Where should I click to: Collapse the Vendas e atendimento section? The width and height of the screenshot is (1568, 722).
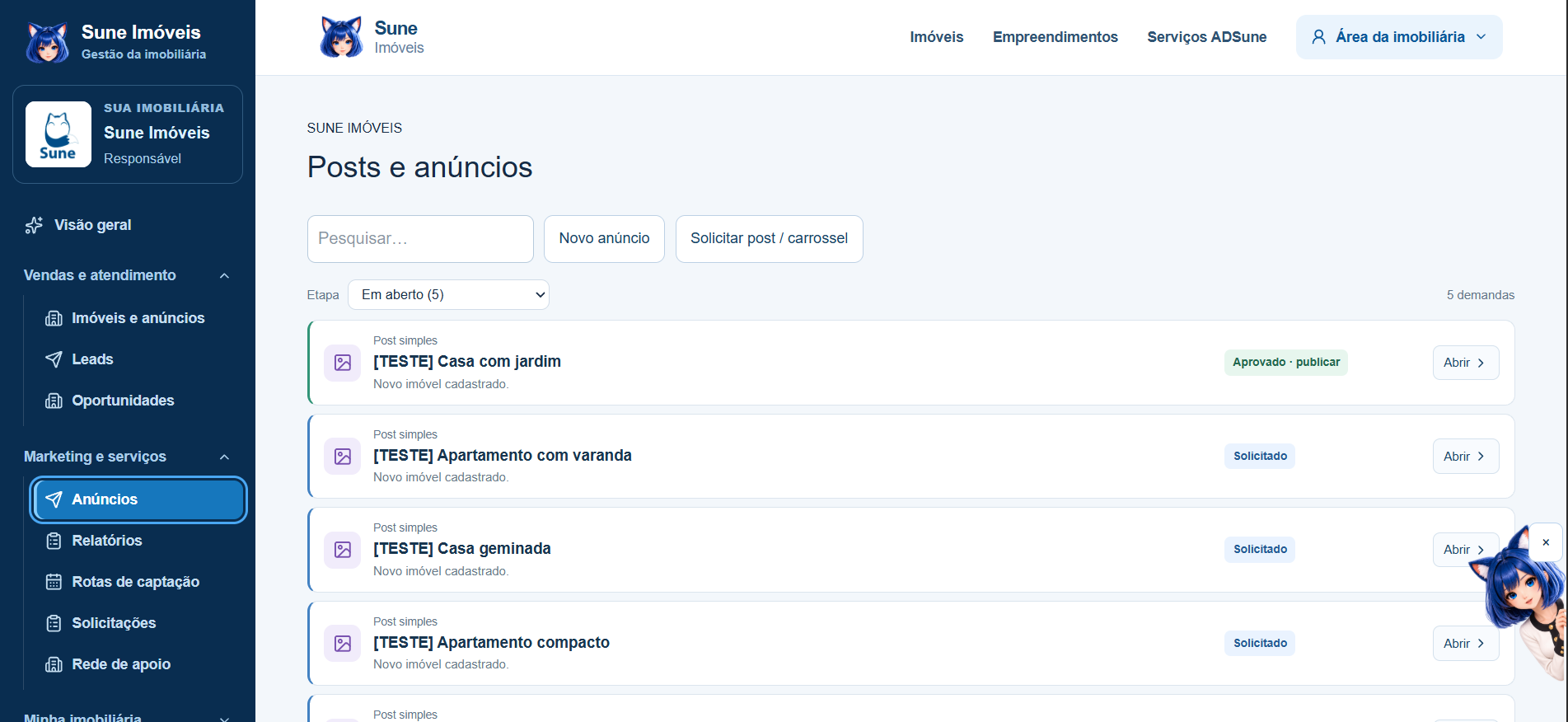click(x=224, y=275)
